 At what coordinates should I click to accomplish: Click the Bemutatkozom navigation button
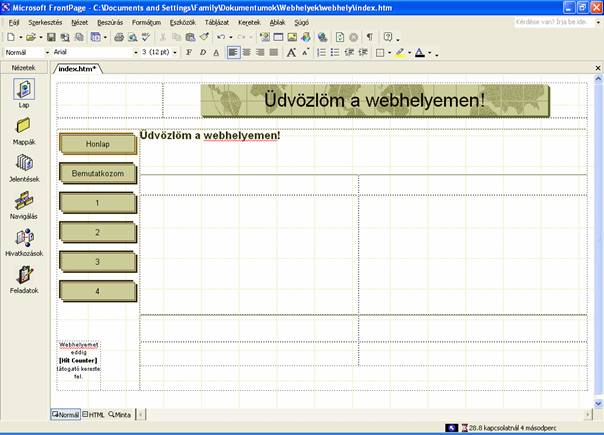97,173
